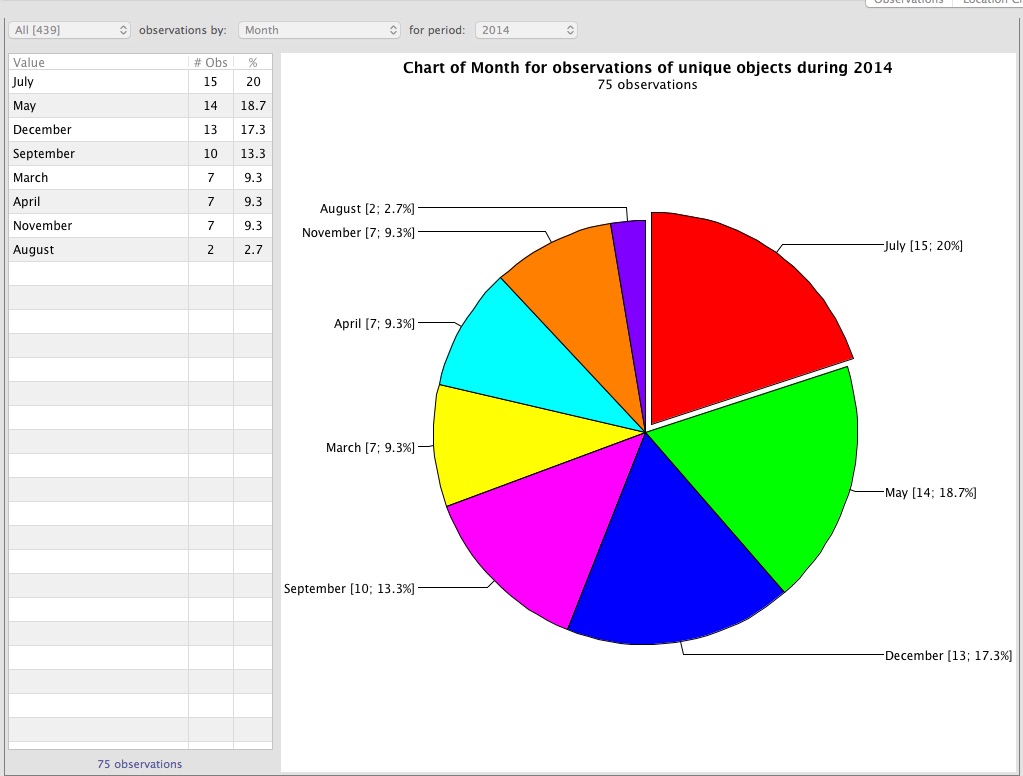This screenshot has height=776, width=1023.
Task: Click the % column header
Action: (x=252, y=62)
